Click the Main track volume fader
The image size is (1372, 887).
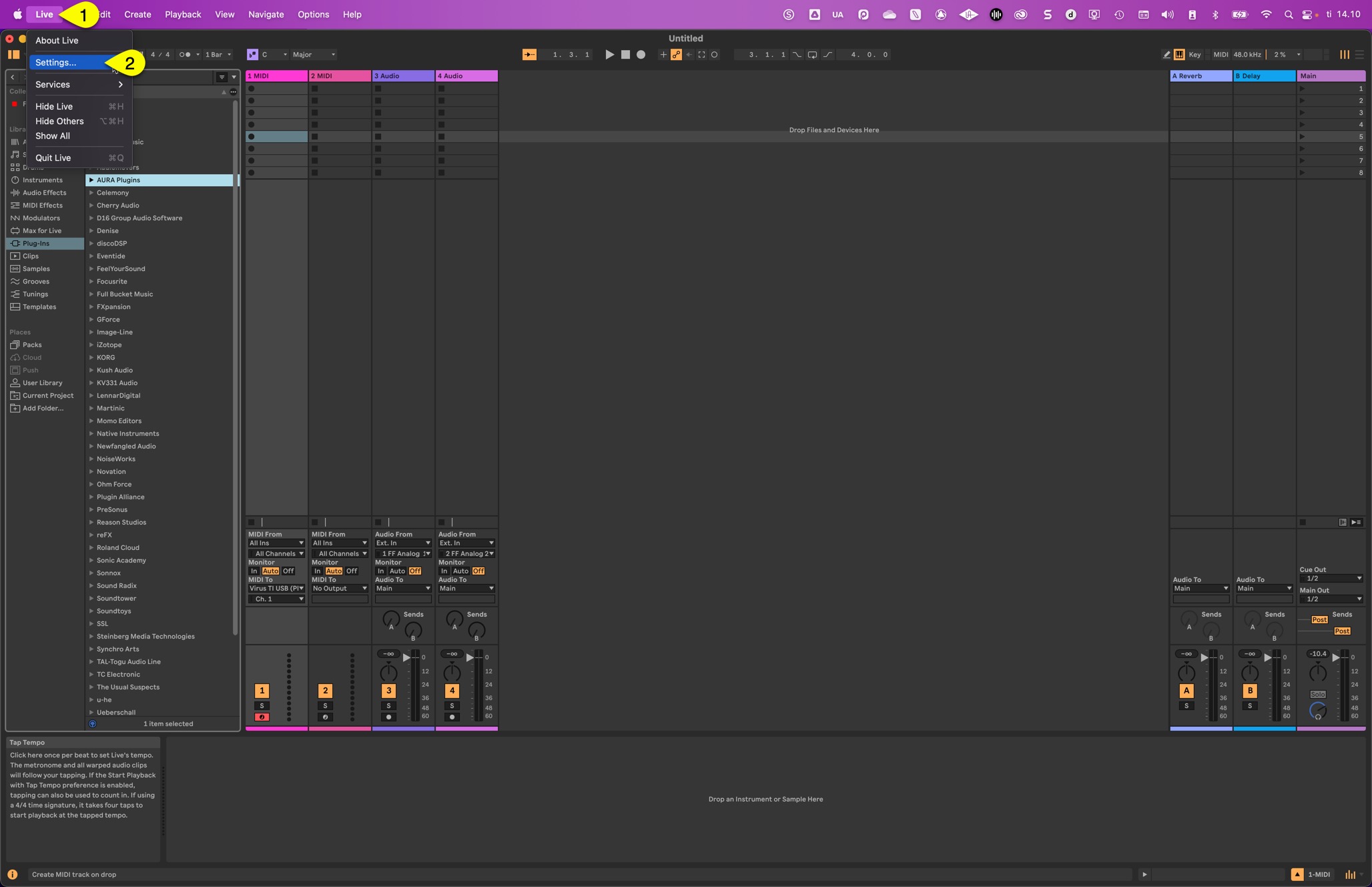pyautogui.click(x=1336, y=658)
